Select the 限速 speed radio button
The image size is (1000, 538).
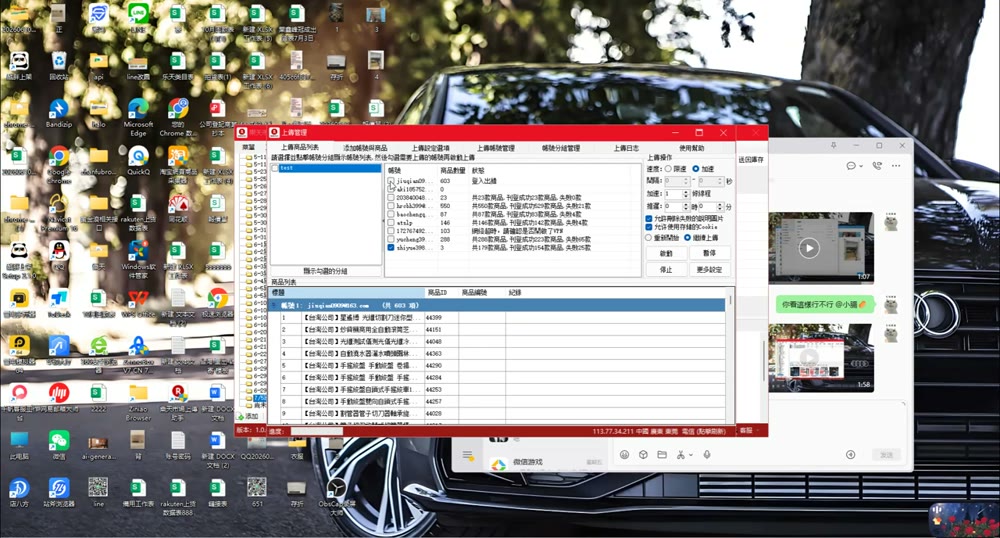coord(668,169)
